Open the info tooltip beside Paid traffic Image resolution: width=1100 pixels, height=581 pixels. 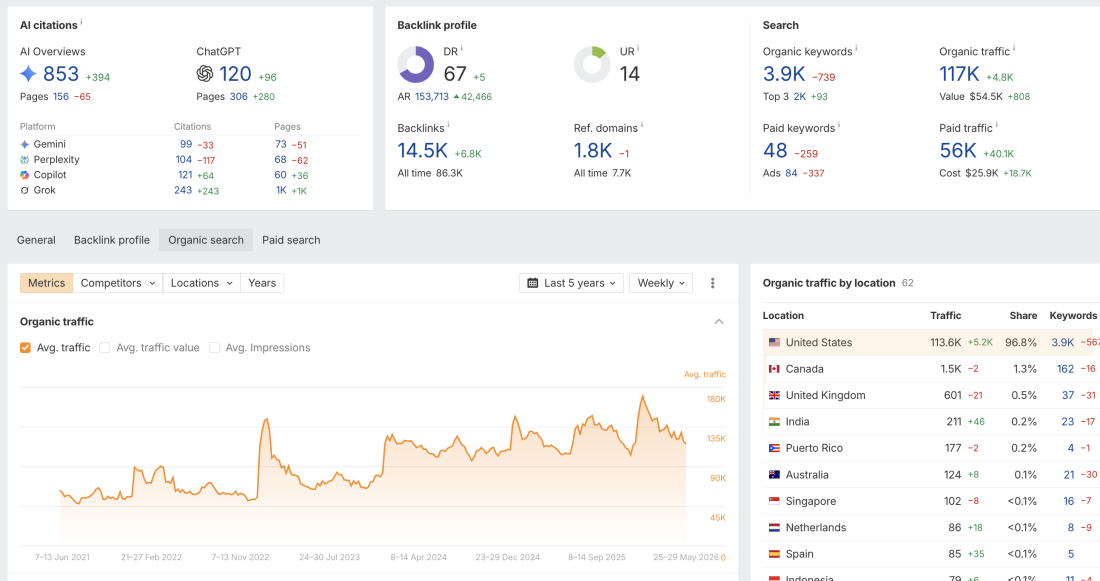[997, 125]
